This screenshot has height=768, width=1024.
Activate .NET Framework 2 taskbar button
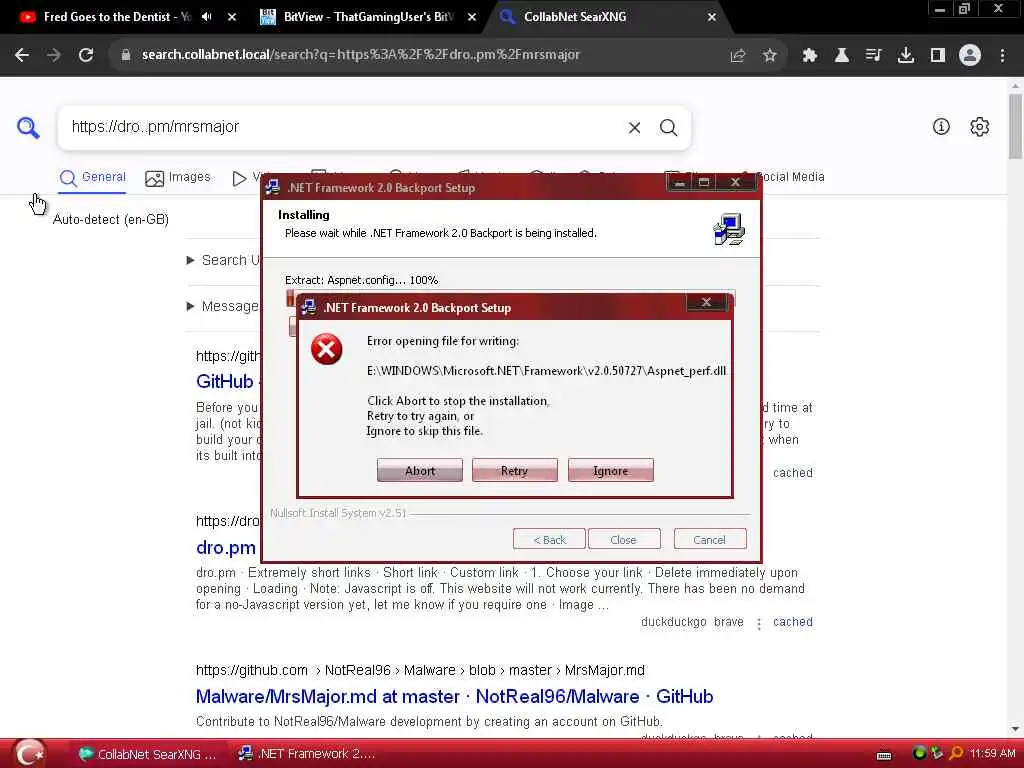coord(307,754)
